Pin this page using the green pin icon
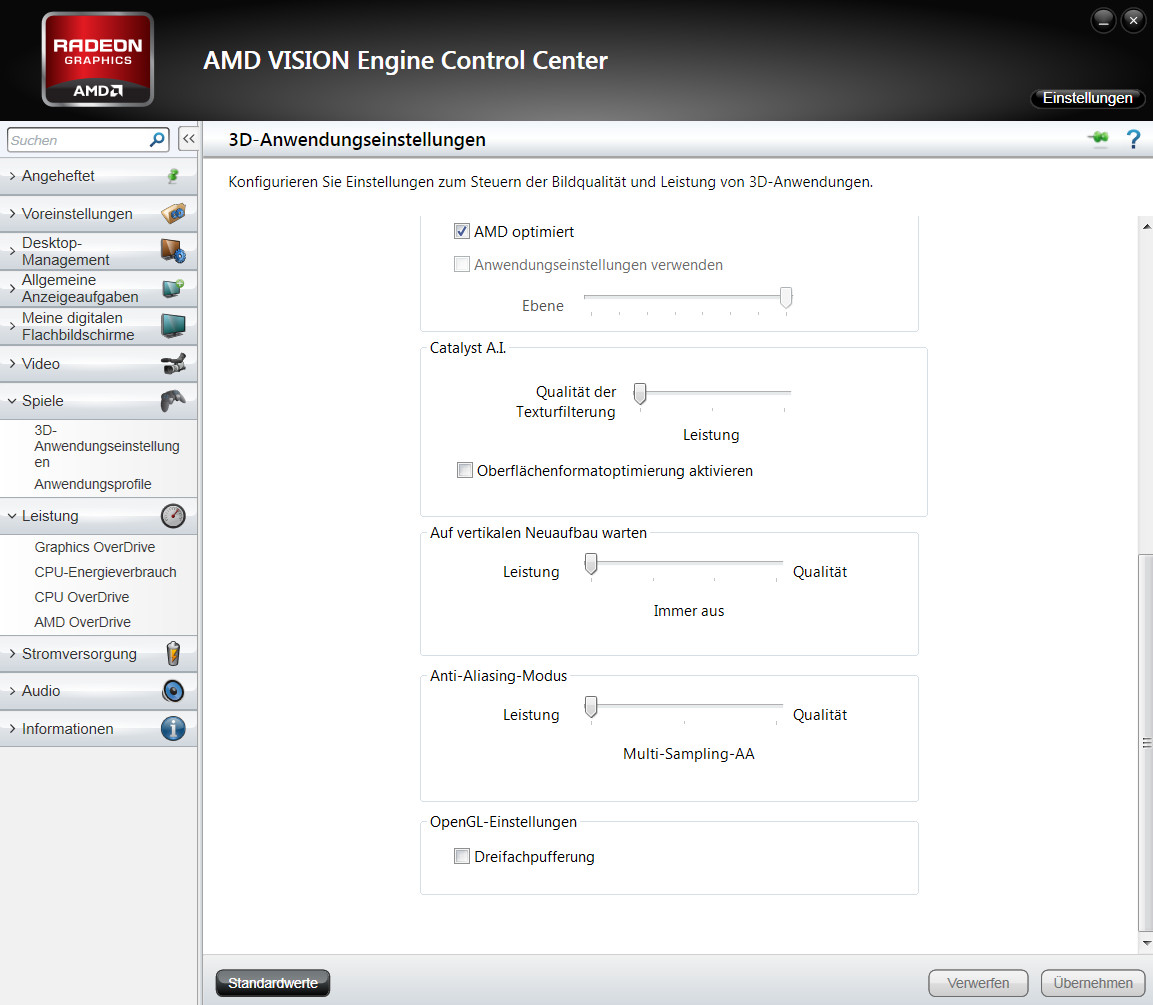The image size is (1153, 1005). tap(1099, 138)
